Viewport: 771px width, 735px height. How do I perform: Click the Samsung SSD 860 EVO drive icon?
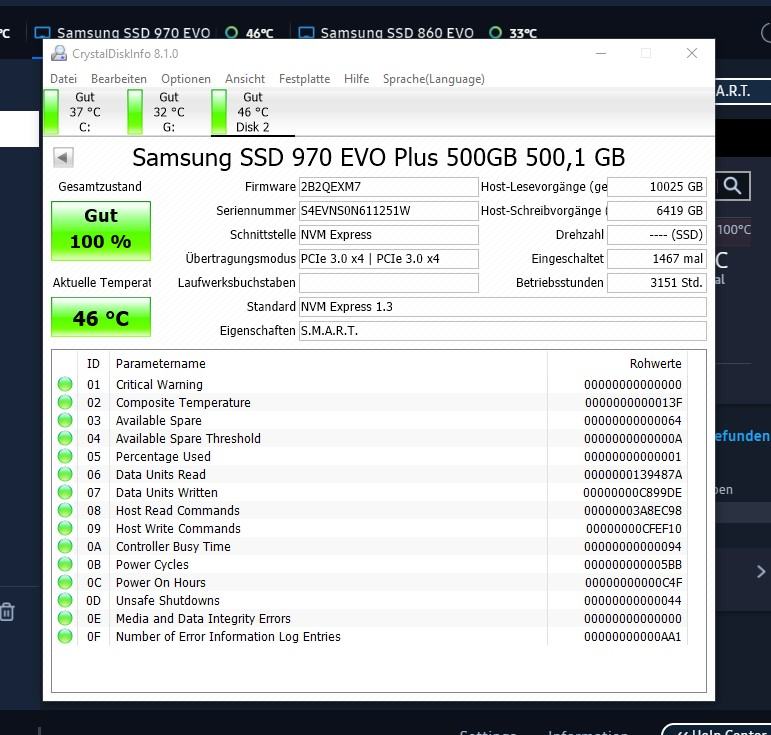pos(306,33)
